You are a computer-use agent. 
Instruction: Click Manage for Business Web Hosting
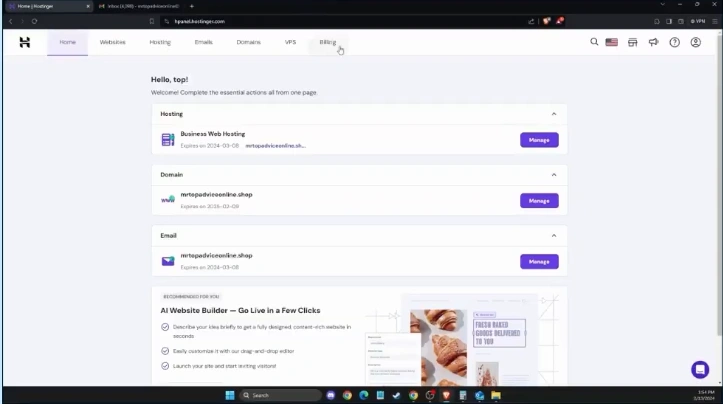click(x=539, y=140)
